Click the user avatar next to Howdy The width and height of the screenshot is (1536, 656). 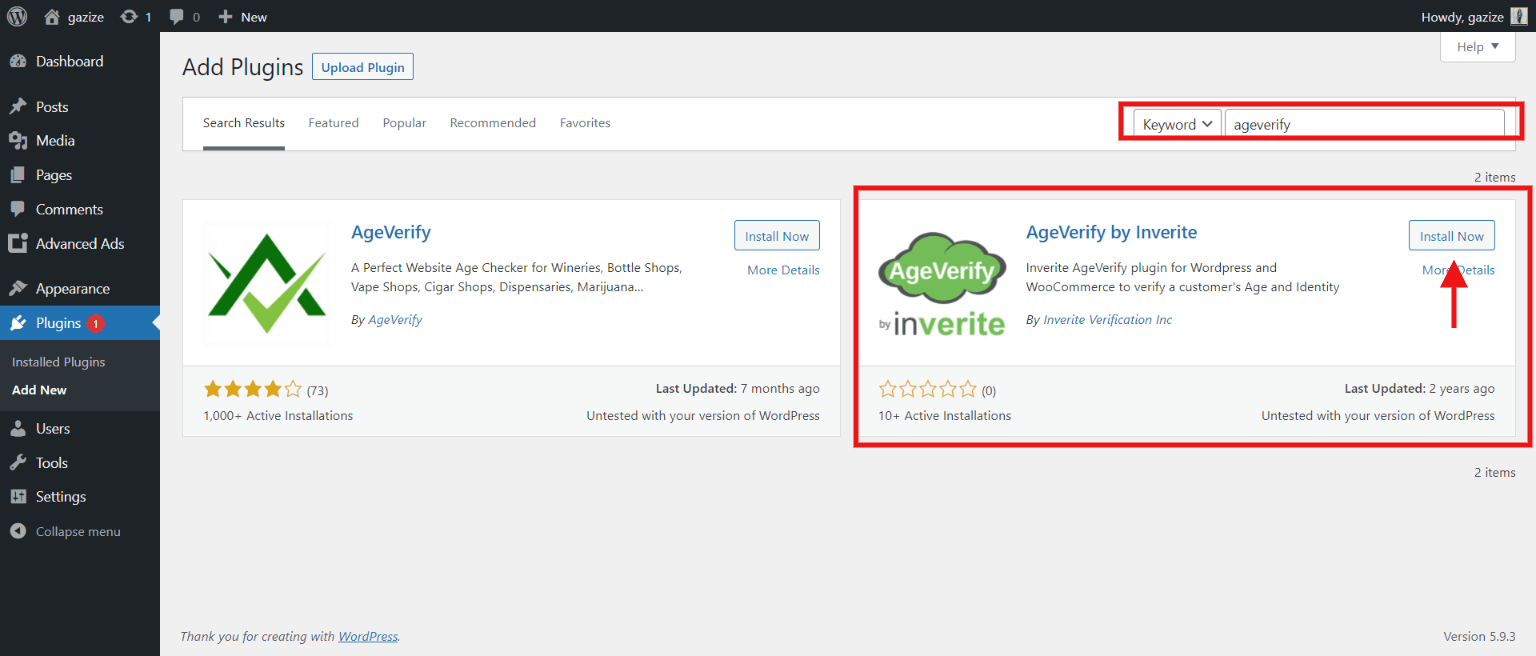coord(1518,16)
